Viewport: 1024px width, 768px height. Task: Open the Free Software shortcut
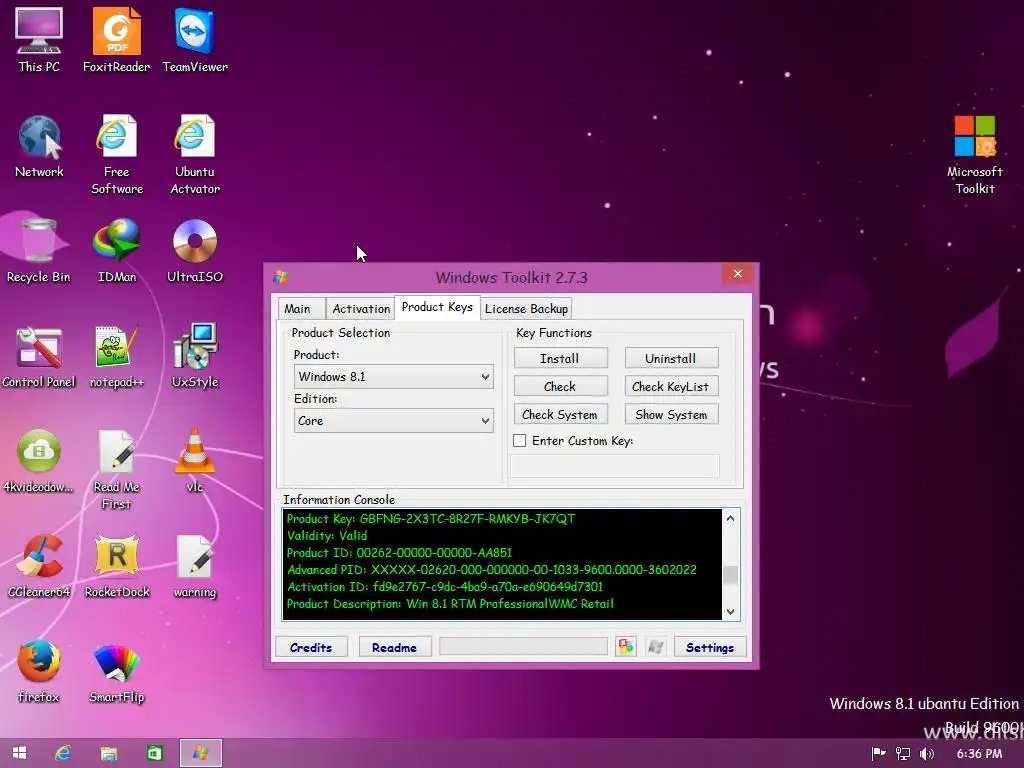click(116, 154)
